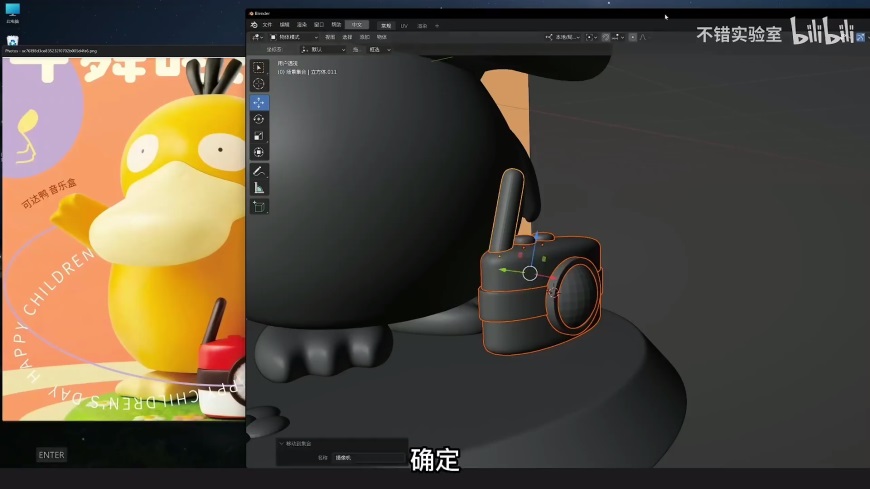This screenshot has height=489, width=870.
Task: Open the 默认 orientation dropdown in tool settings
Action: coord(323,49)
